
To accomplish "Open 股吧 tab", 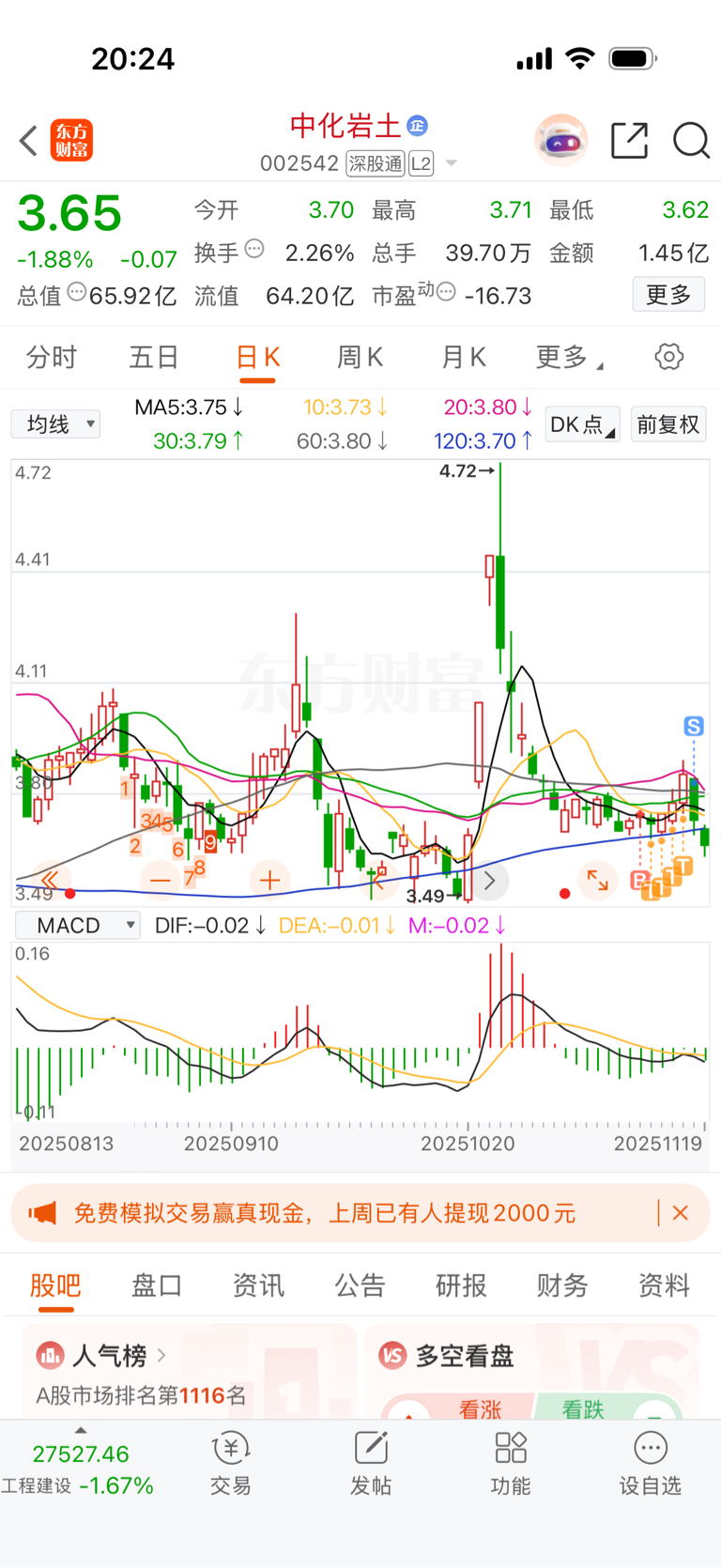I will click(55, 1284).
